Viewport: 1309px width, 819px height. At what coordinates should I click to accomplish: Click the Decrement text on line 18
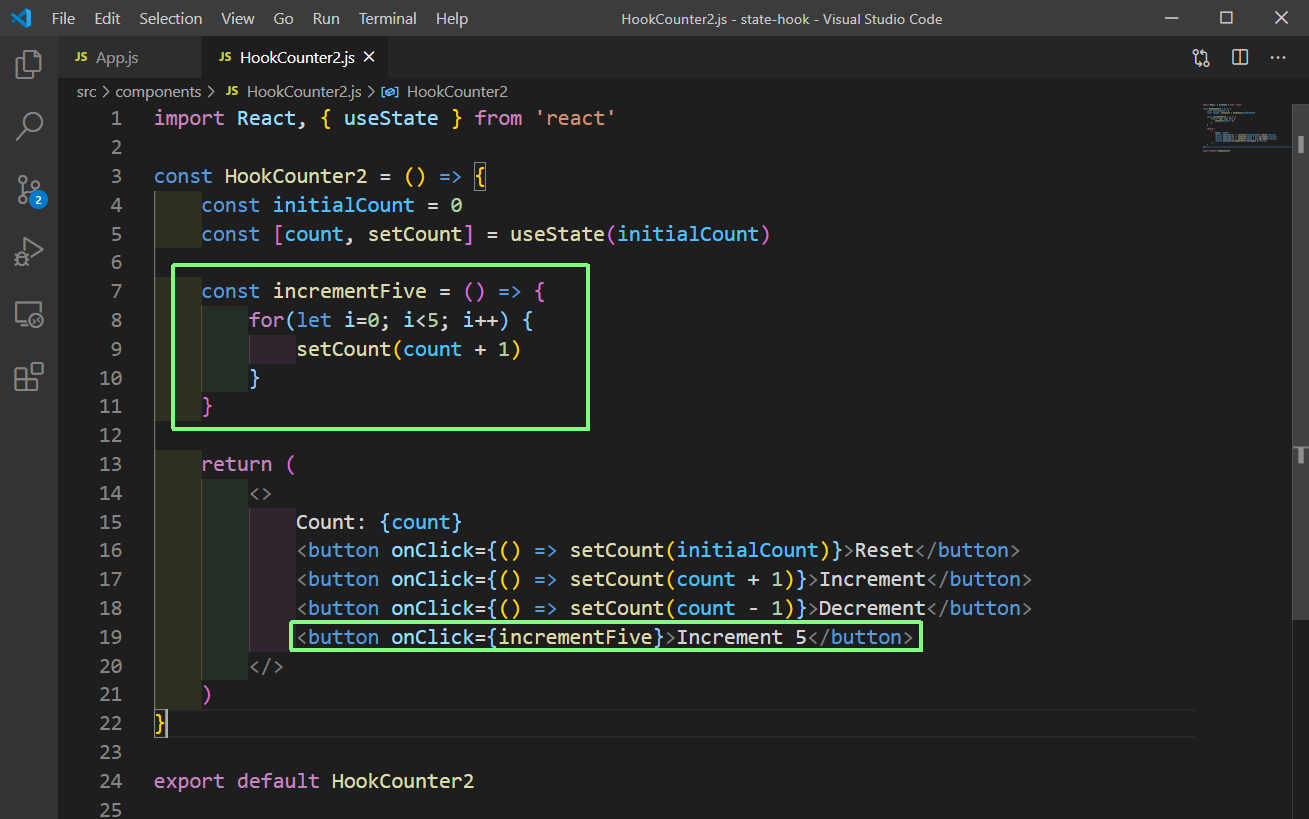point(872,608)
